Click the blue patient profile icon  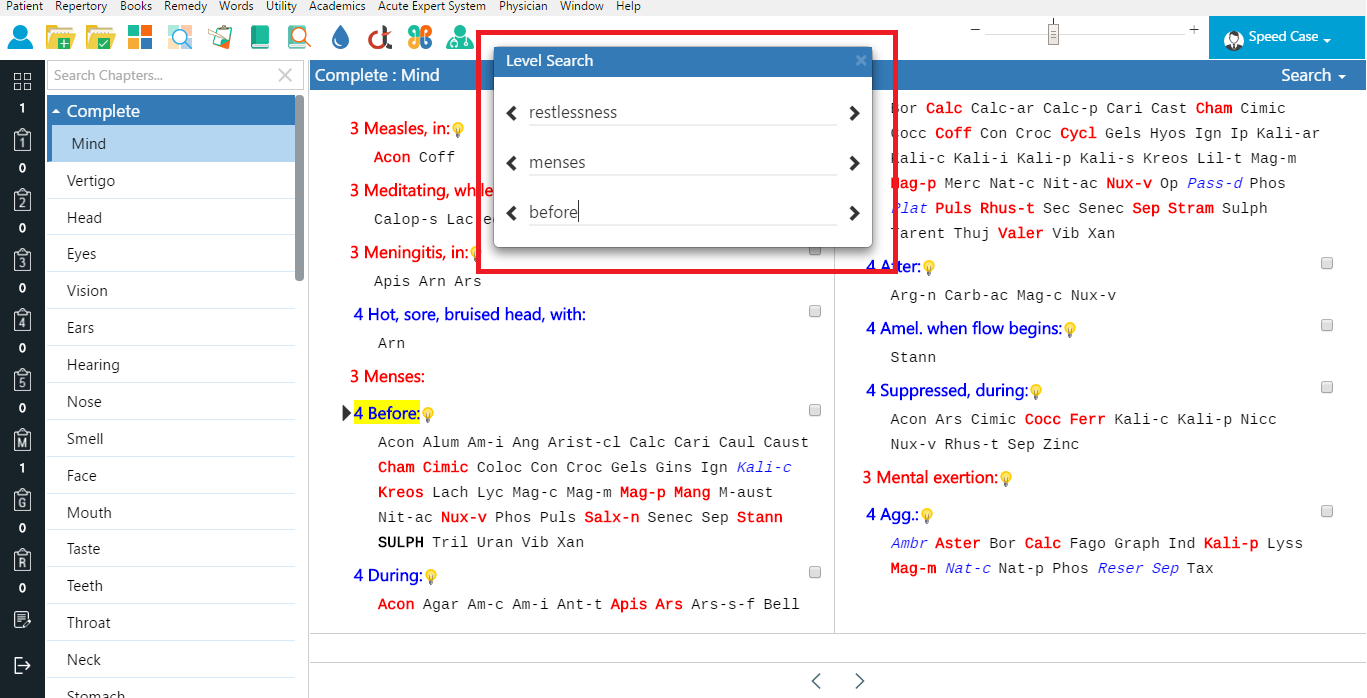click(x=20, y=38)
